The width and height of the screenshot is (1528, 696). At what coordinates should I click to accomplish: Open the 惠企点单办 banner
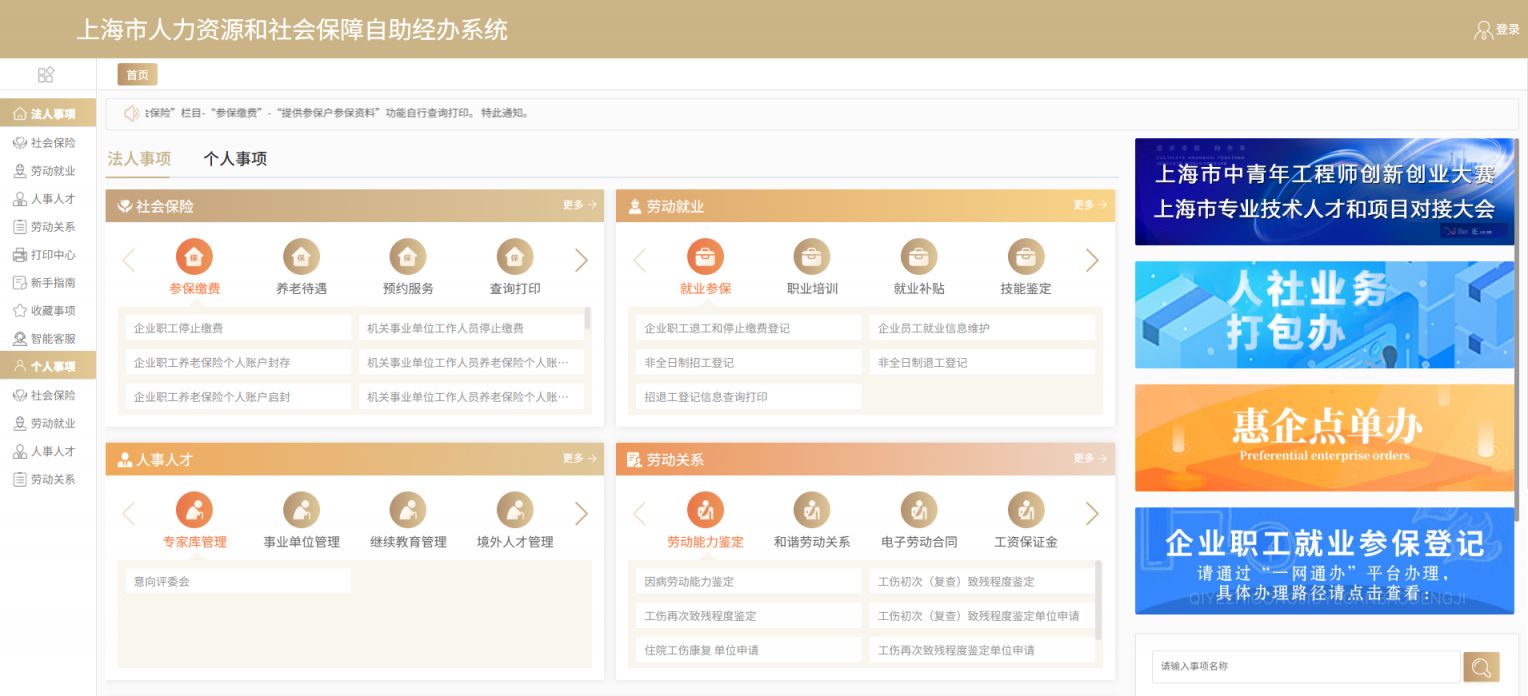tap(1324, 437)
